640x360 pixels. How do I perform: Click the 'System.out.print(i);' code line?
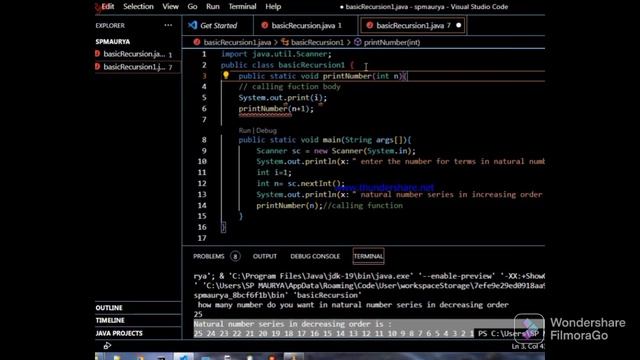click(x=283, y=98)
